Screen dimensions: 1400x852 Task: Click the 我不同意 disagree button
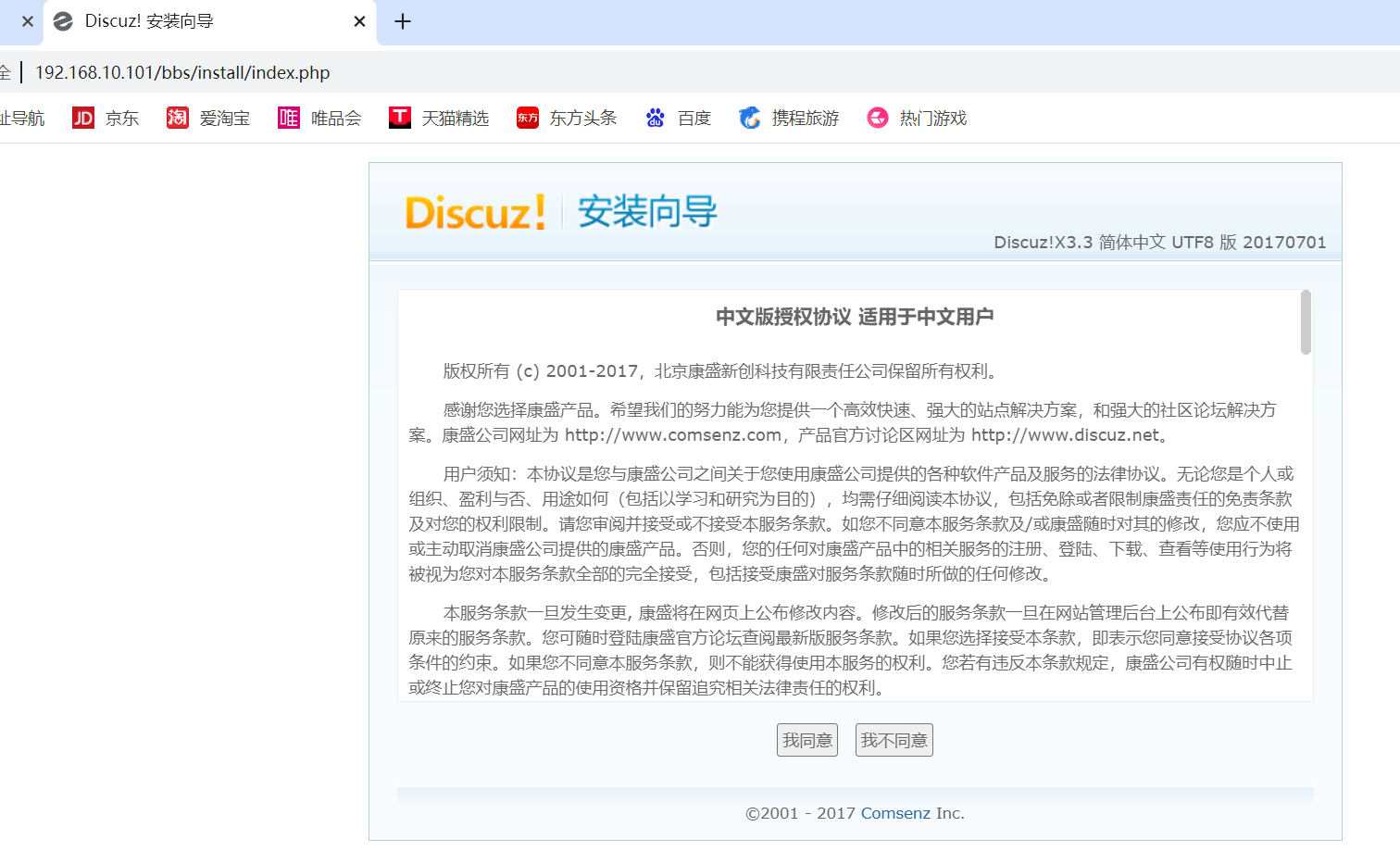894,740
